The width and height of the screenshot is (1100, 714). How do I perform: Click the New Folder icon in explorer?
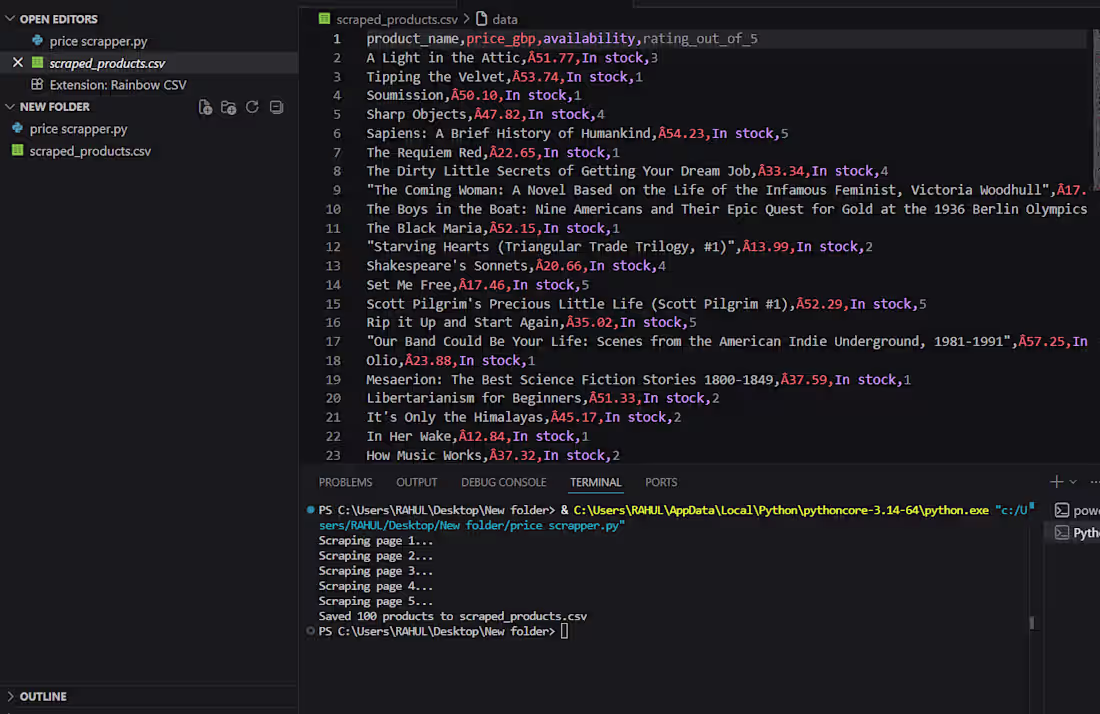click(228, 107)
